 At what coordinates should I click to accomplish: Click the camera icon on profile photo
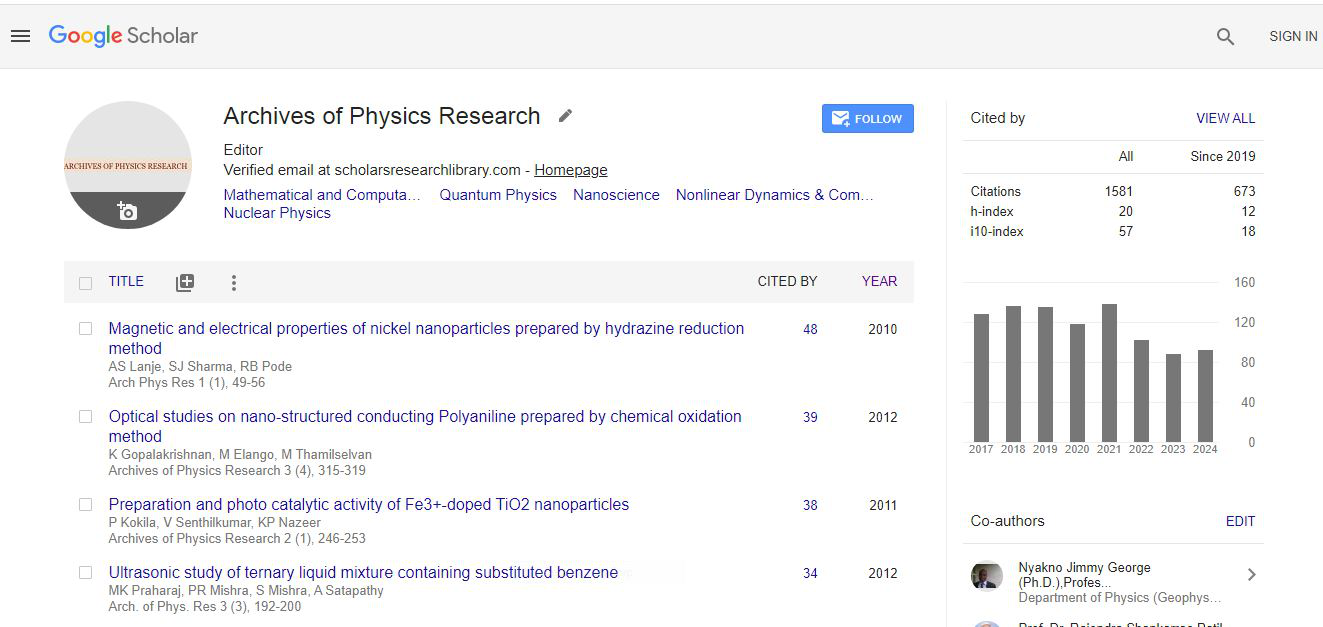127,211
